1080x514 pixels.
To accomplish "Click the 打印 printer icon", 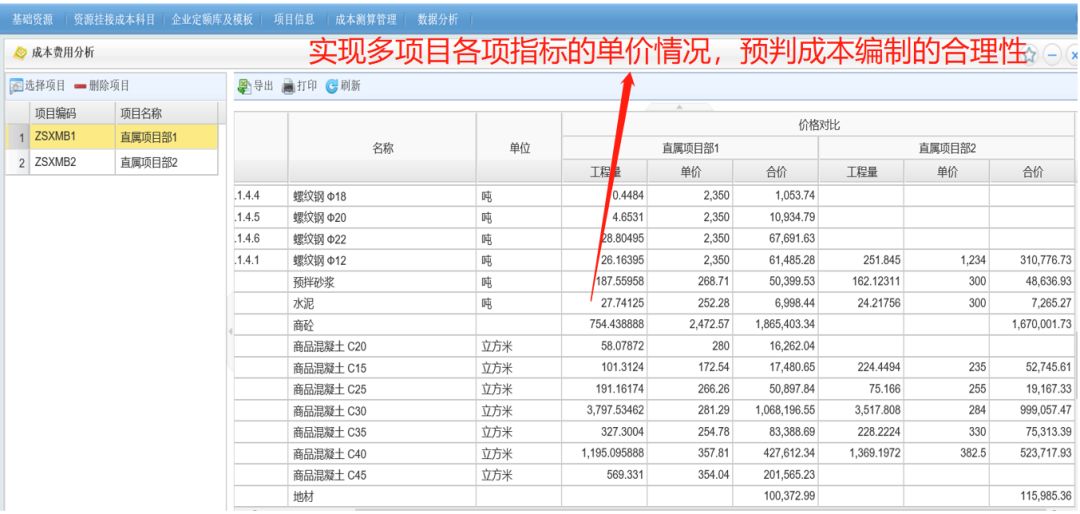I will click(x=289, y=86).
